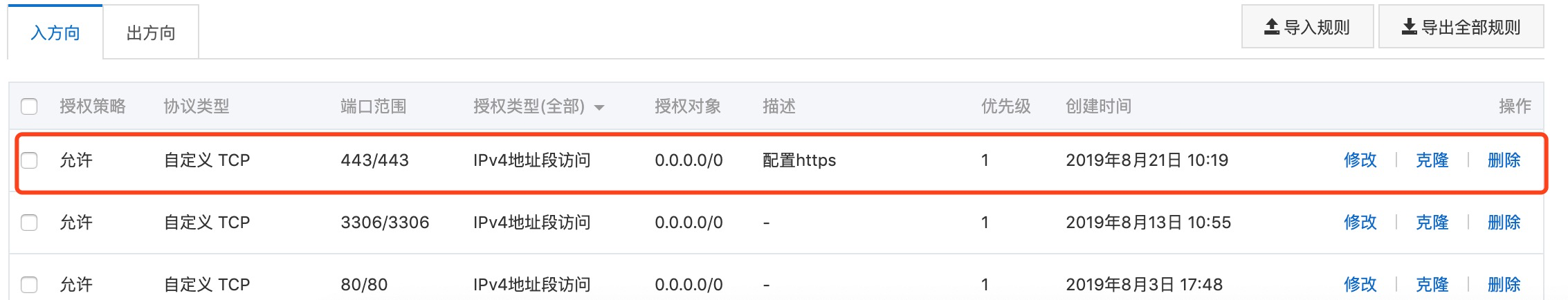Image resolution: width=1568 pixels, height=300 pixels.
Task: Click 修改 for the 80/80 rule
Action: pos(1360,284)
